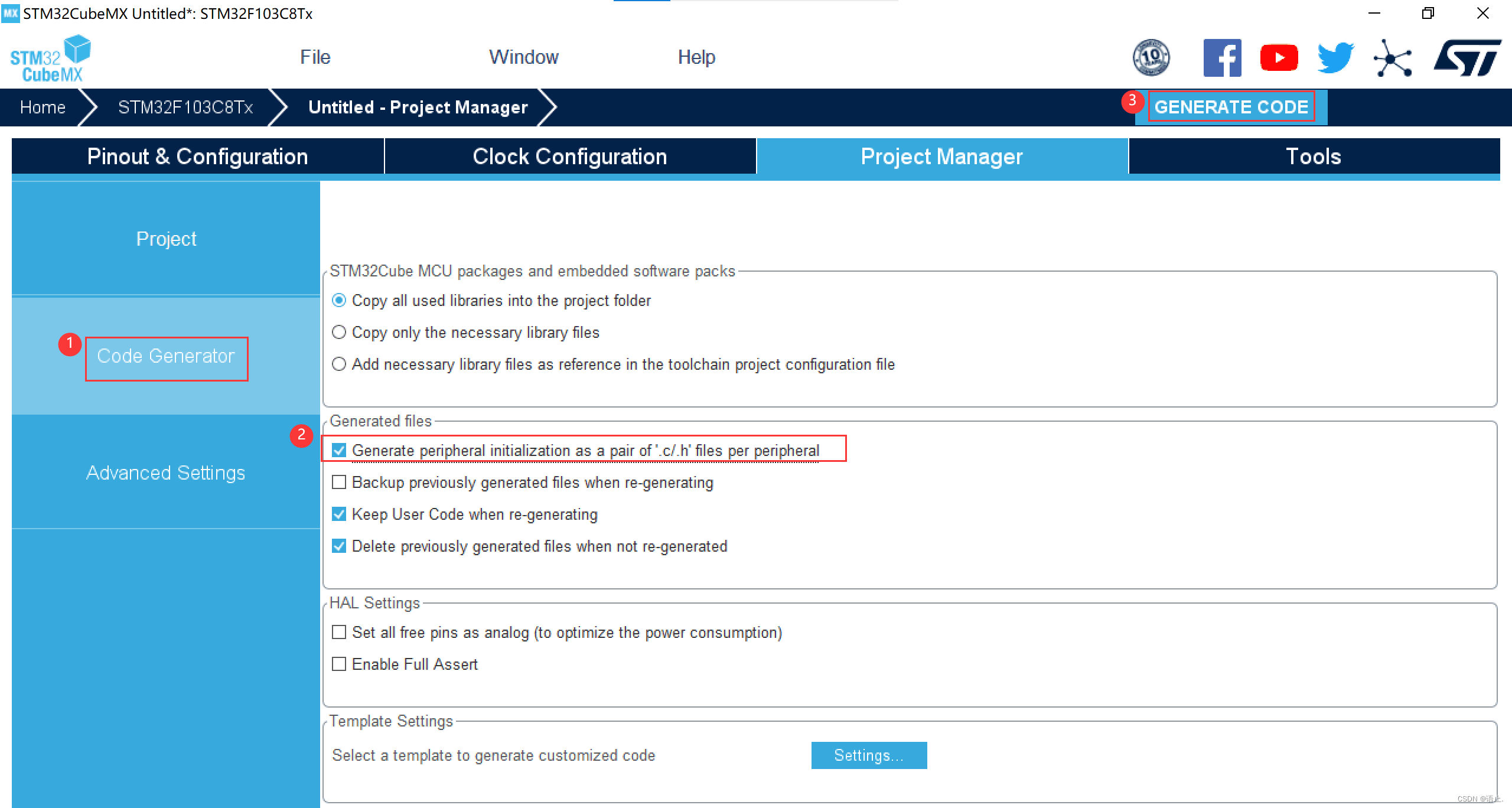
Task: Open the File menu
Action: click(315, 57)
